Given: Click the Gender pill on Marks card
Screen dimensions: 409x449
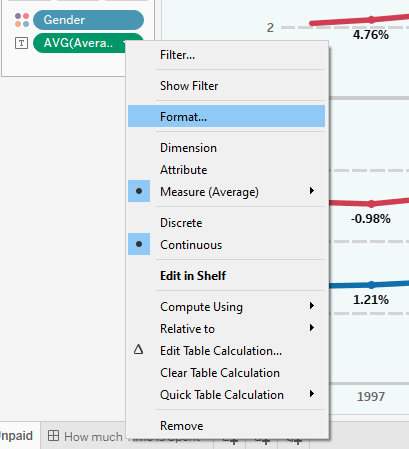Looking at the screenshot, I should 88,20.
